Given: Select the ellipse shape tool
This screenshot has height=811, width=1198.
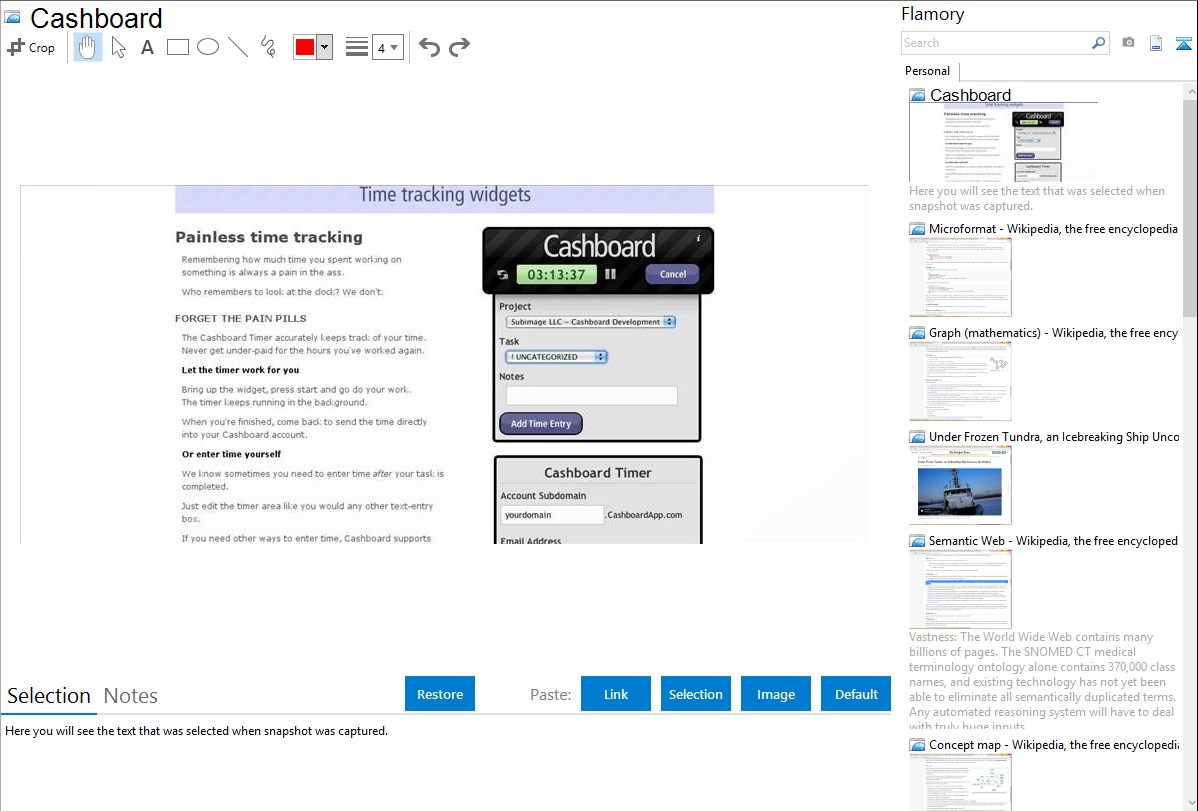Looking at the screenshot, I should click(208, 47).
